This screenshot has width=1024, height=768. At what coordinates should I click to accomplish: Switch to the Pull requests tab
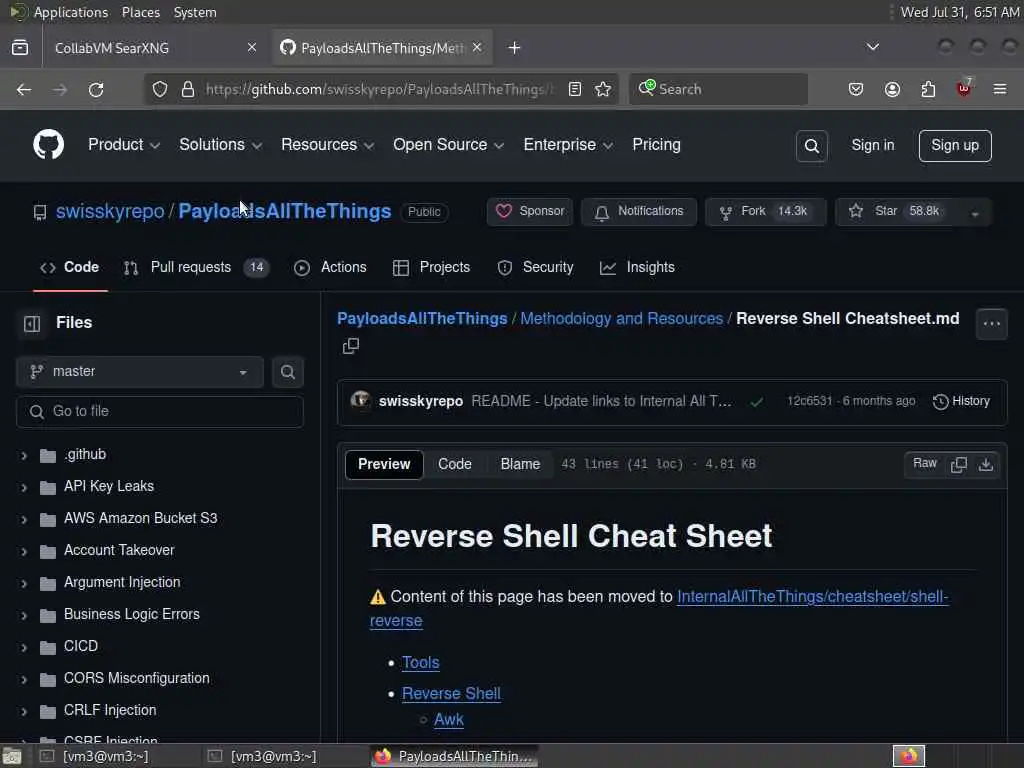tap(196, 268)
